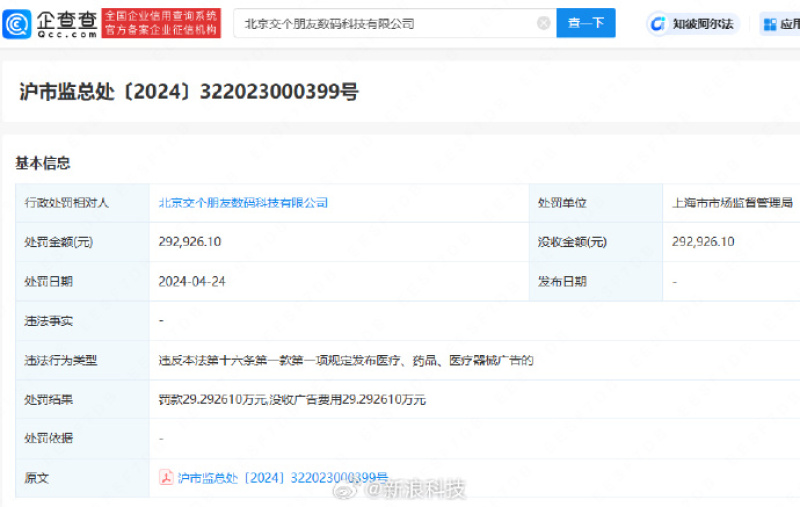Select the 处罚结果 label cell
The image size is (800, 507).
pos(82,399)
